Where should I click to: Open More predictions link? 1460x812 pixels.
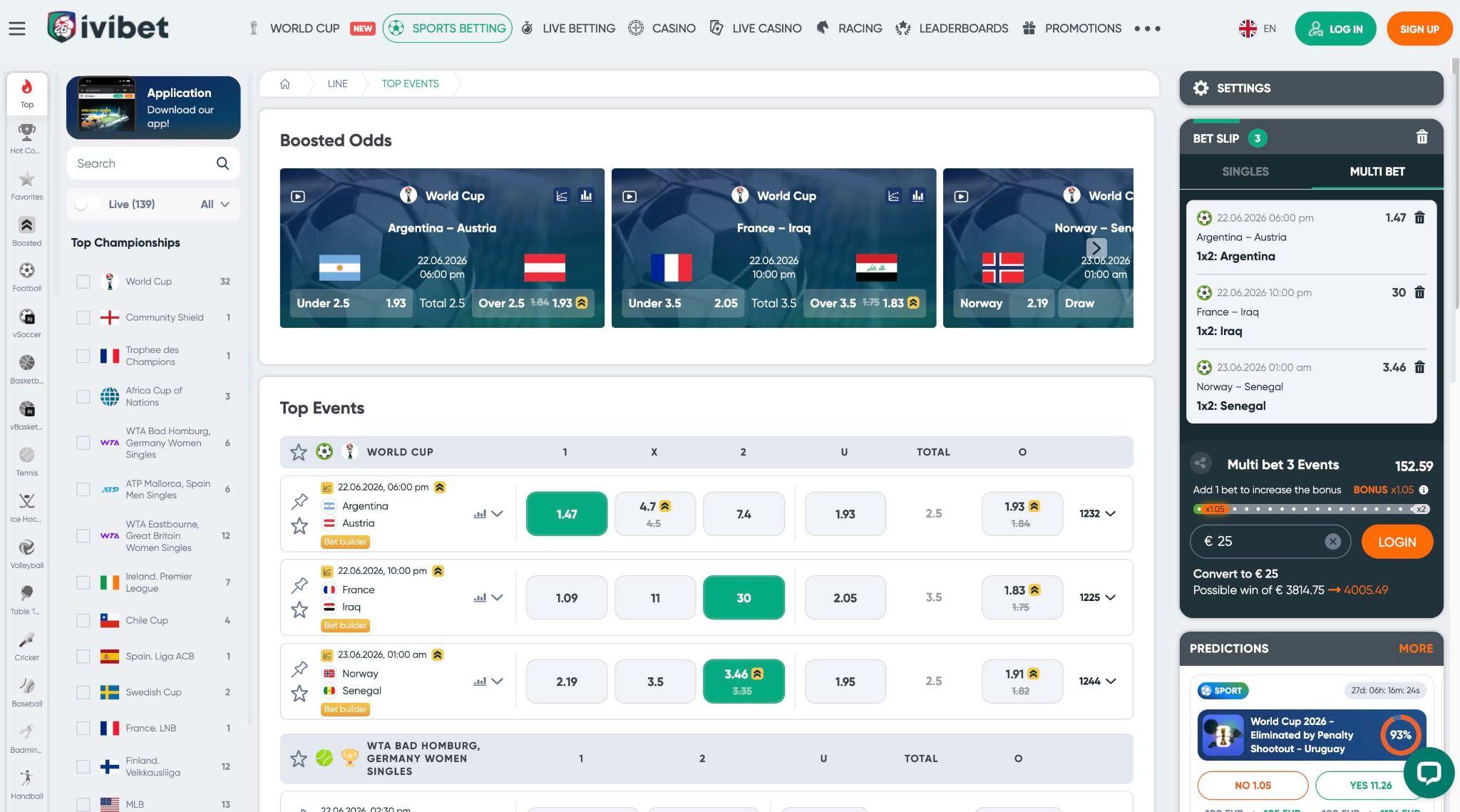[x=1415, y=648]
